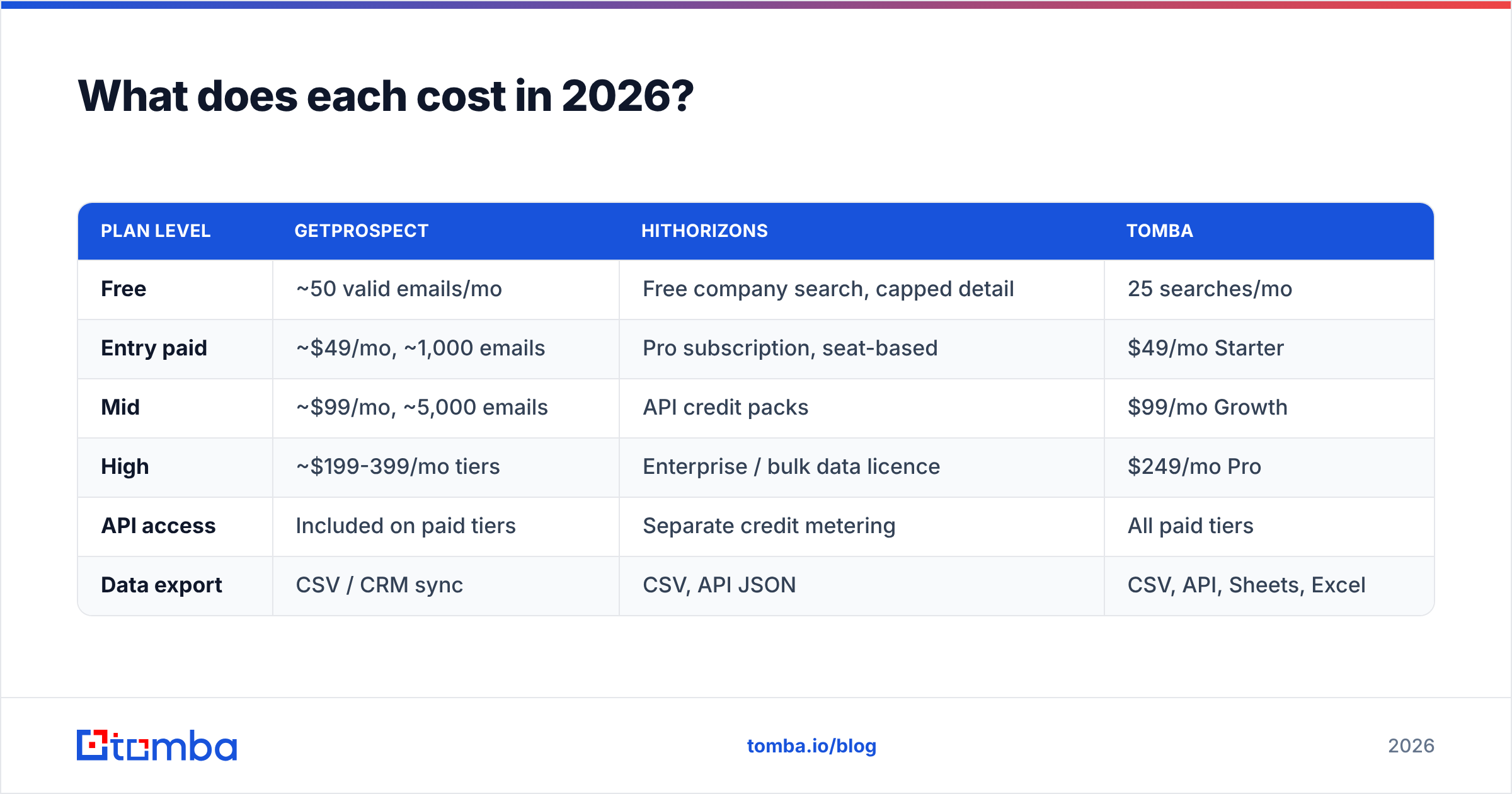Viewport: 1512px width, 794px height.
Task: Select the 'Entry paid' row label
Action: coord(154,348)
